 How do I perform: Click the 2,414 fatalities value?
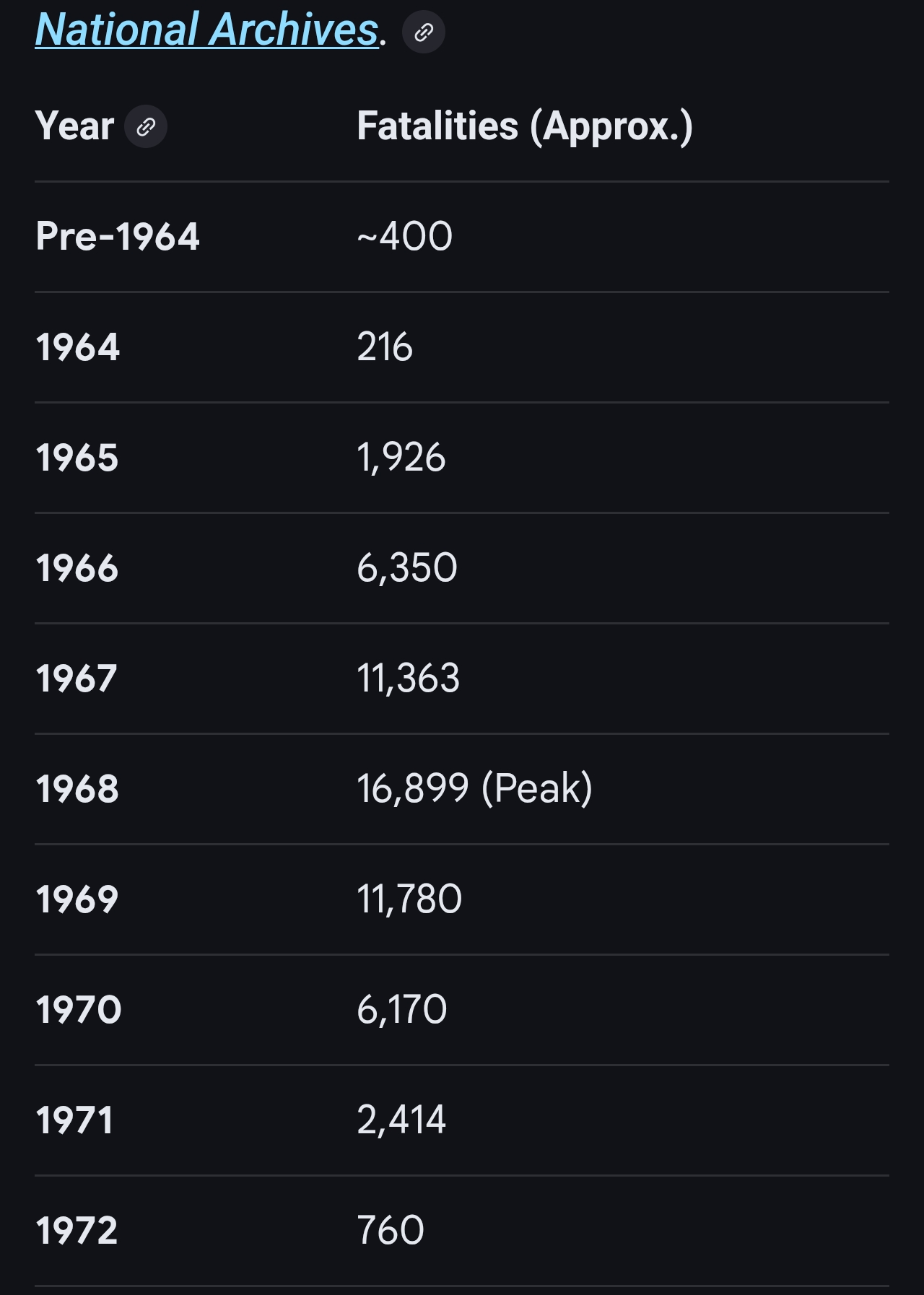(401, 1120)
